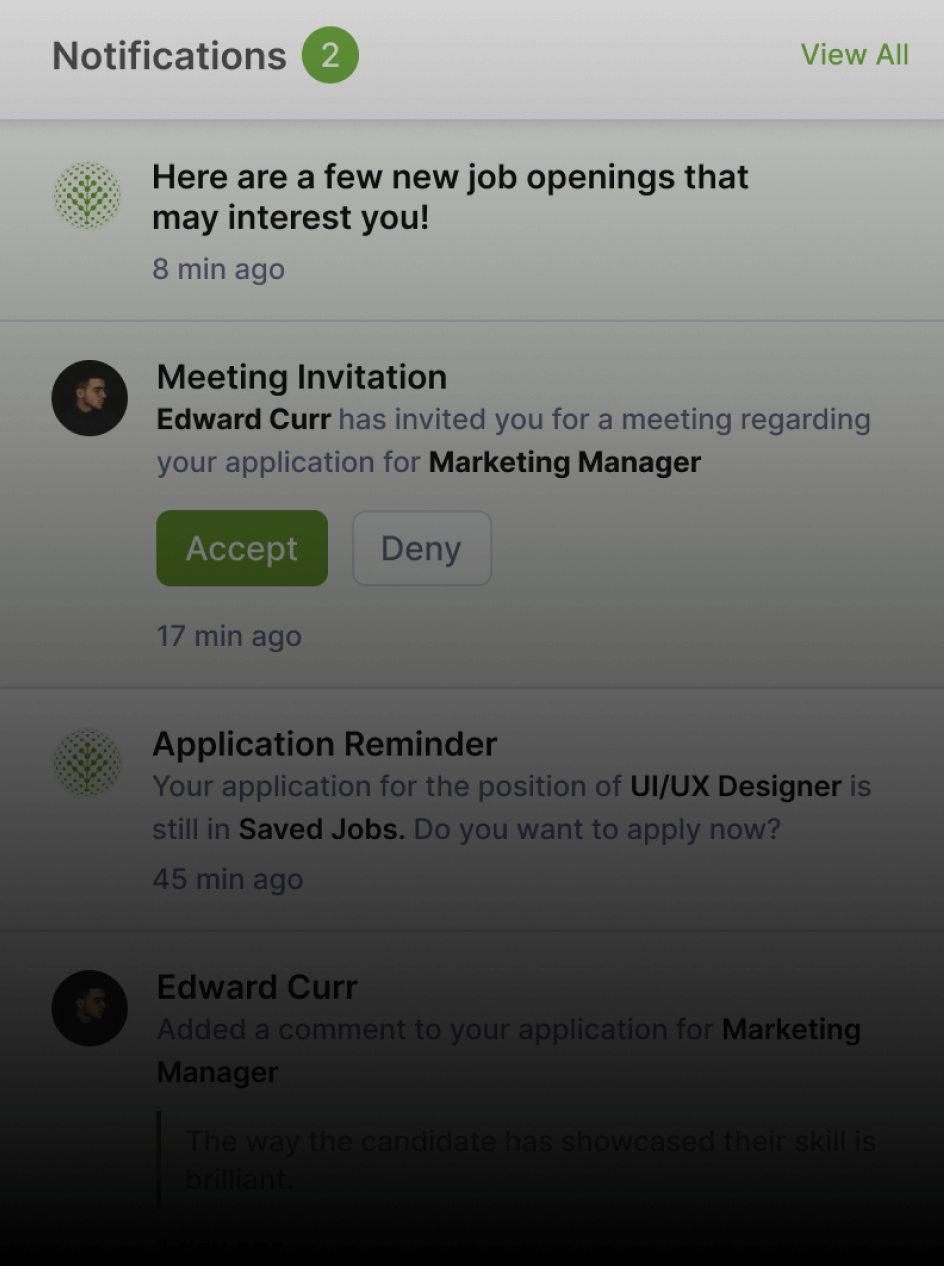Accept the meeting invitation
The width and height of the screenshot is (944, 1266).
pos(242,548)
